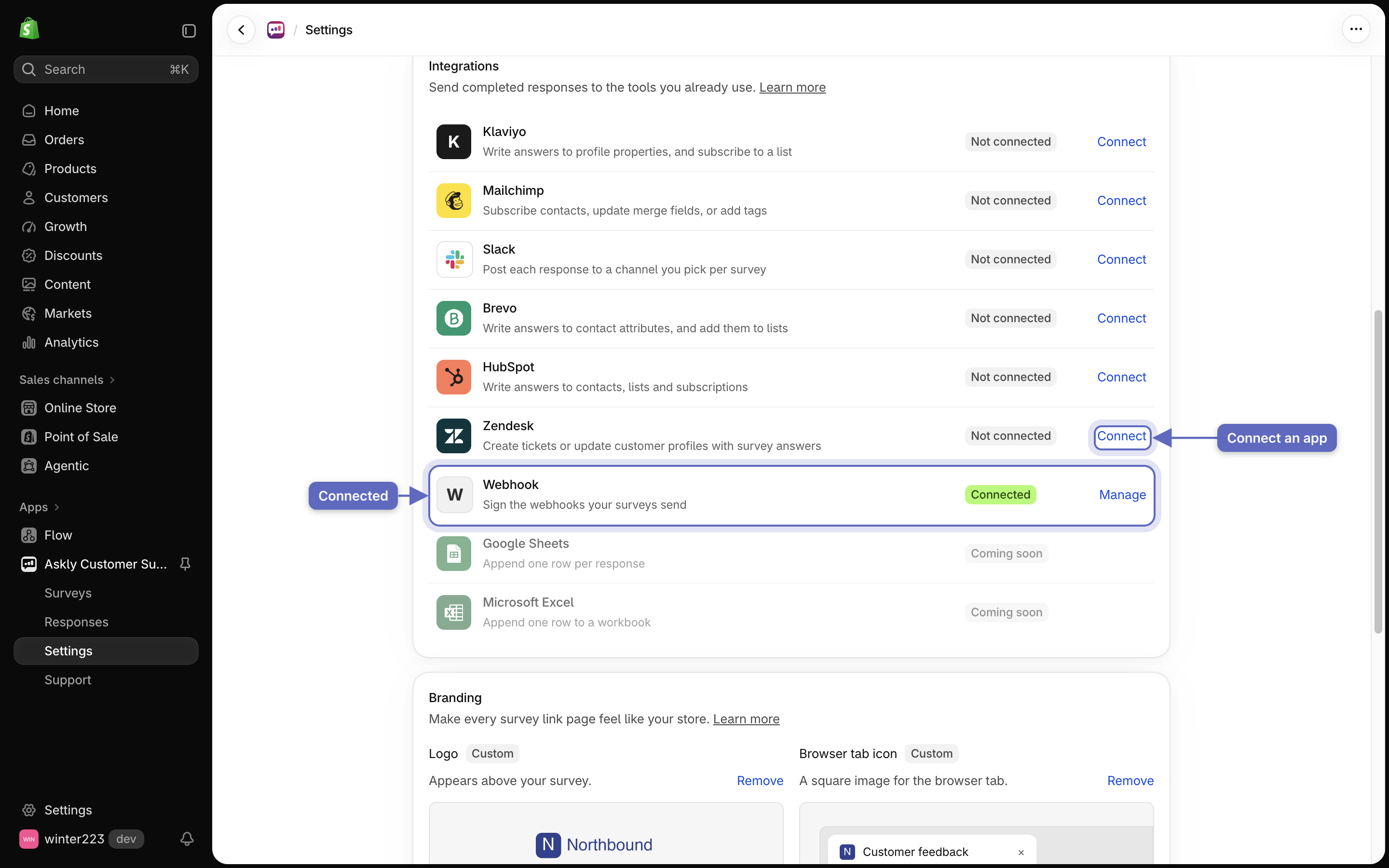This screenshot has height=868, width=1389.
Task: Open the notifications bell
Action: point(187,839)
